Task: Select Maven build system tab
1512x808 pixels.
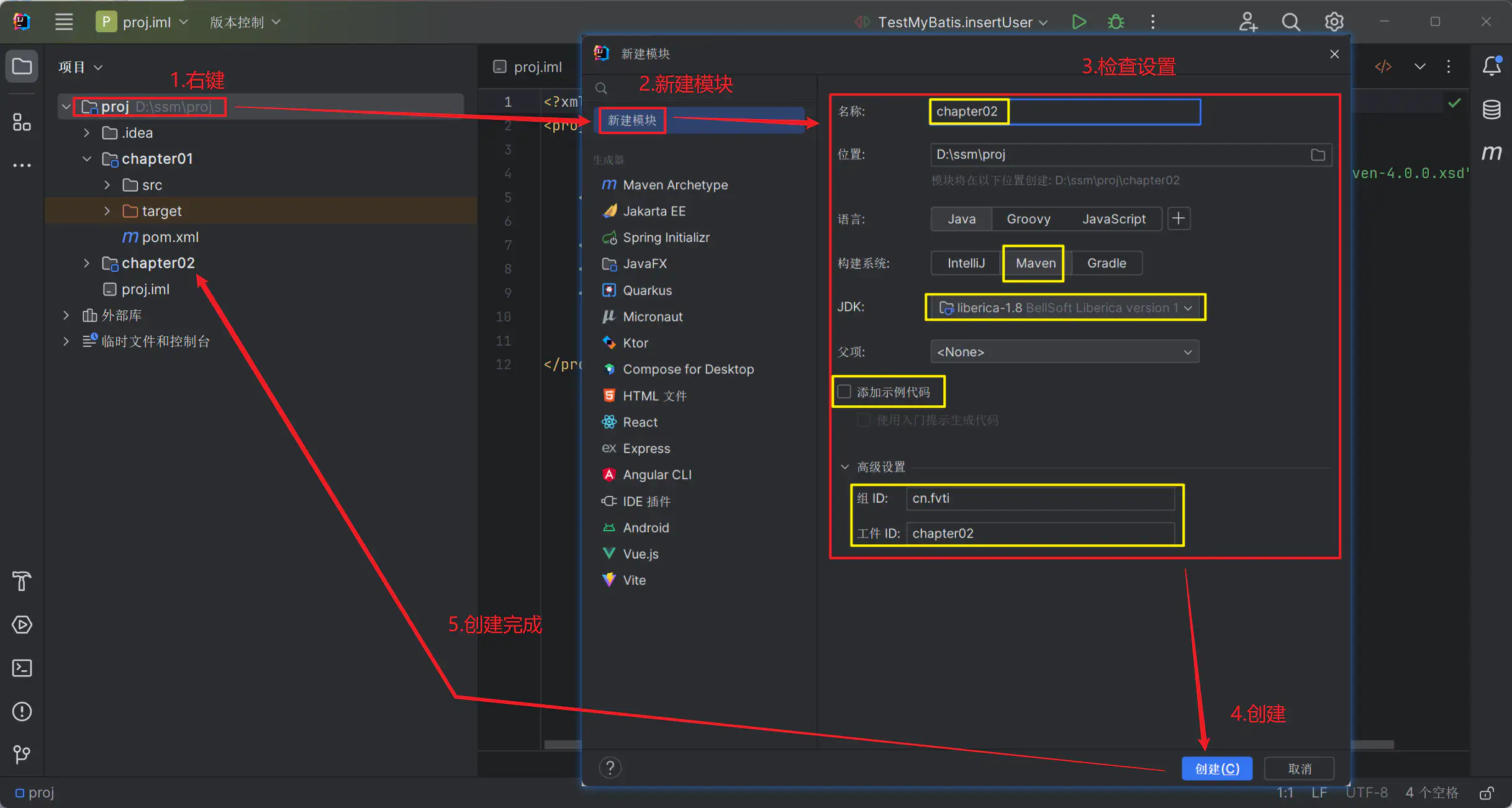Action: (x=1034, y=263)
